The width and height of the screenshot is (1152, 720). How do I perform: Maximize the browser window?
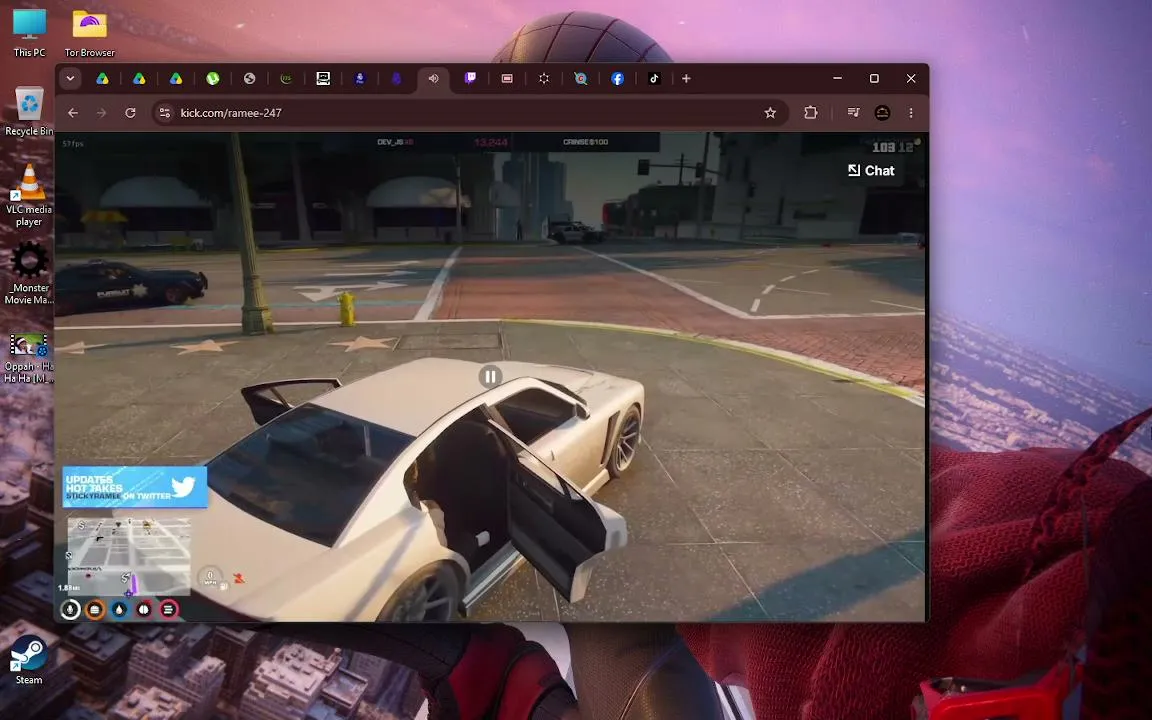coord(874,78)
